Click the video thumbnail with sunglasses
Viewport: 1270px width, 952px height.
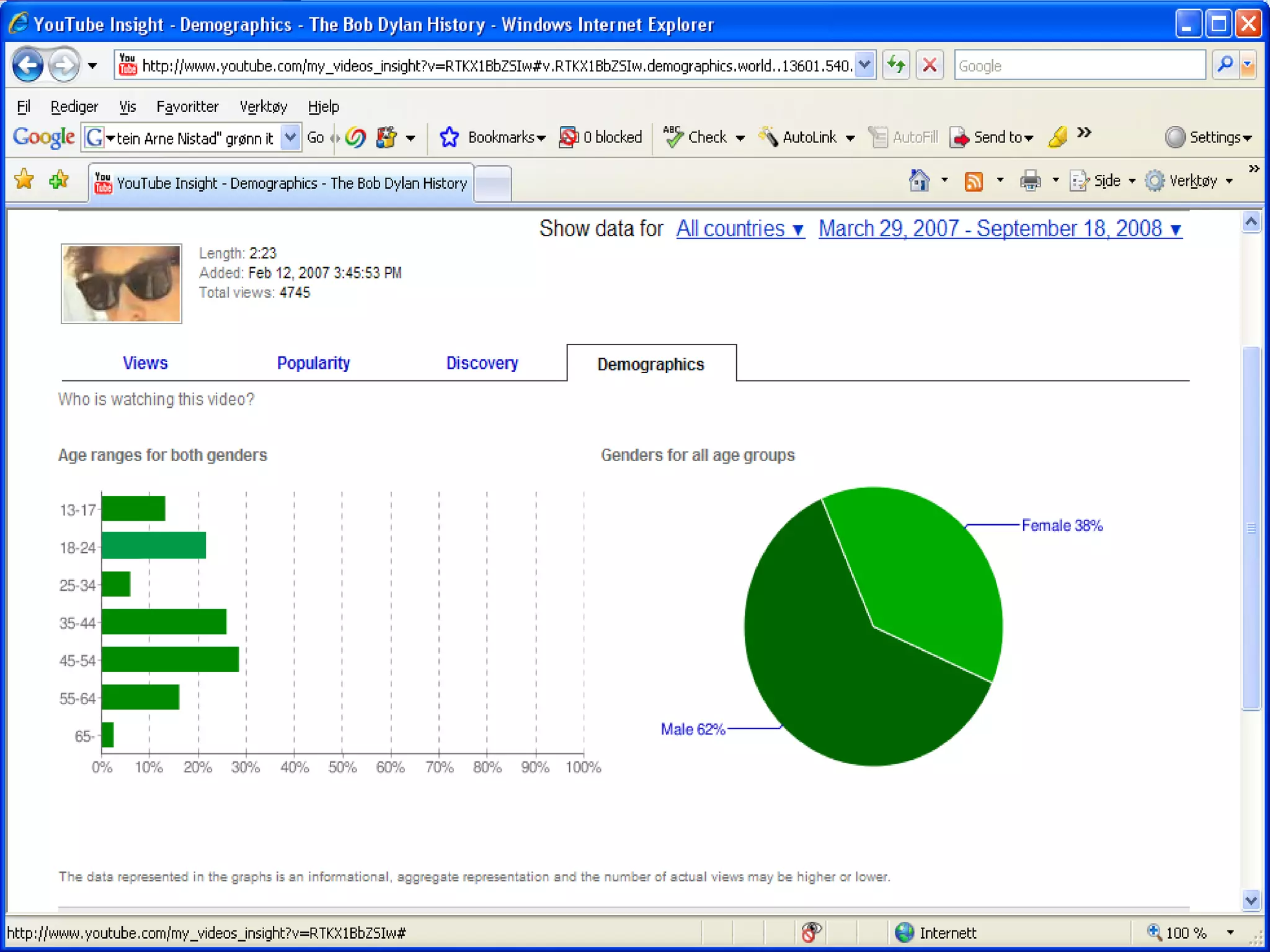pos(122,283)
